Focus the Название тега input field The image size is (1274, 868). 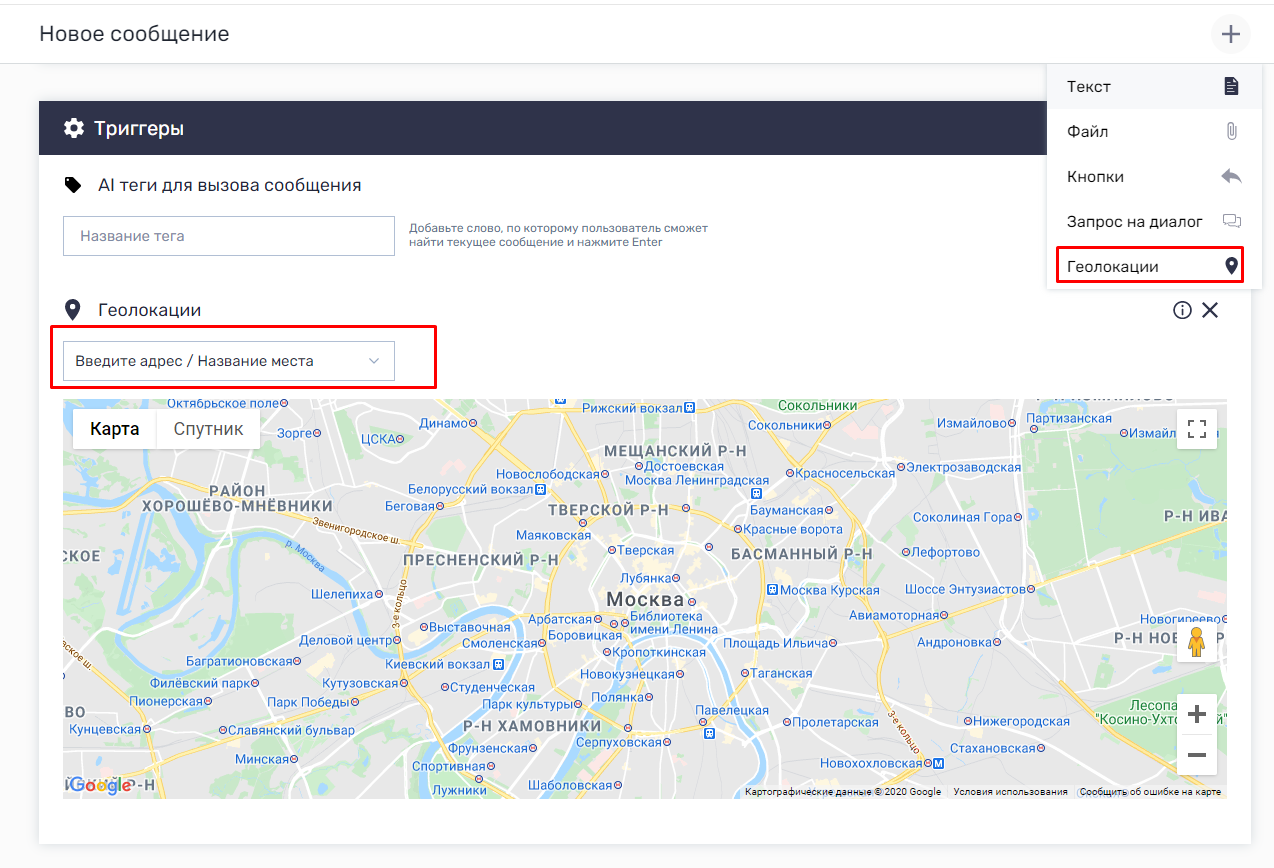[229, 236]
